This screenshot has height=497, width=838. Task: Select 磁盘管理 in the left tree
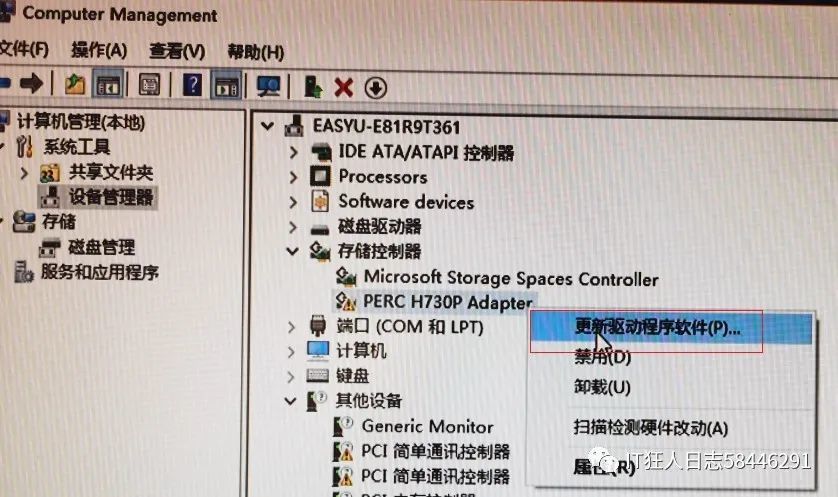coord(102,247)
